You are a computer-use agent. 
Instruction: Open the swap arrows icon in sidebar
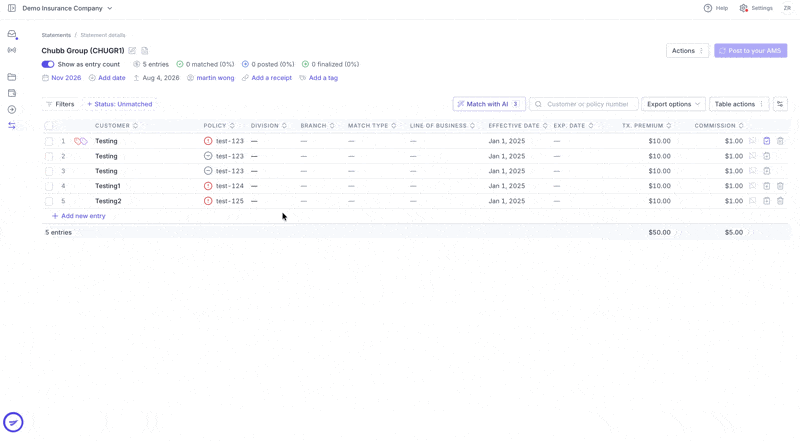(x=12, y=126)
